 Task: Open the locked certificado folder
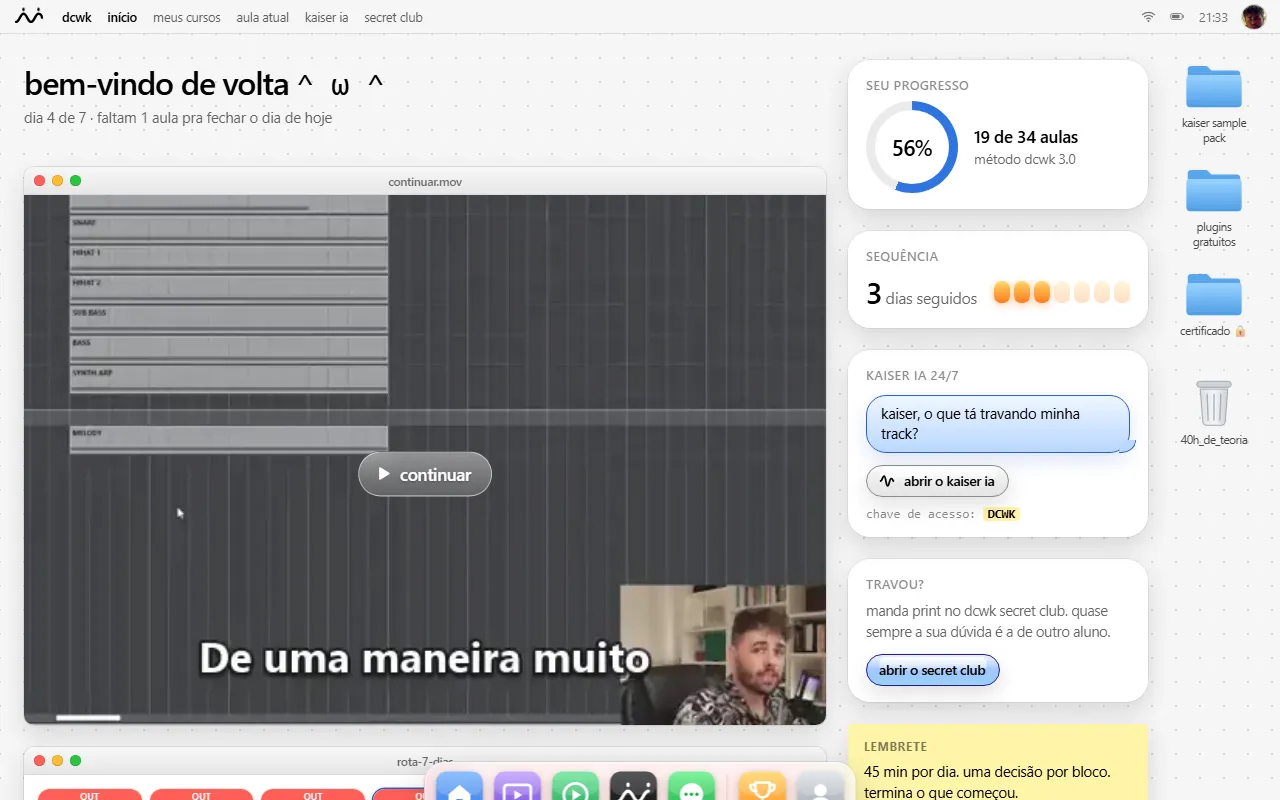[1214, 304]
